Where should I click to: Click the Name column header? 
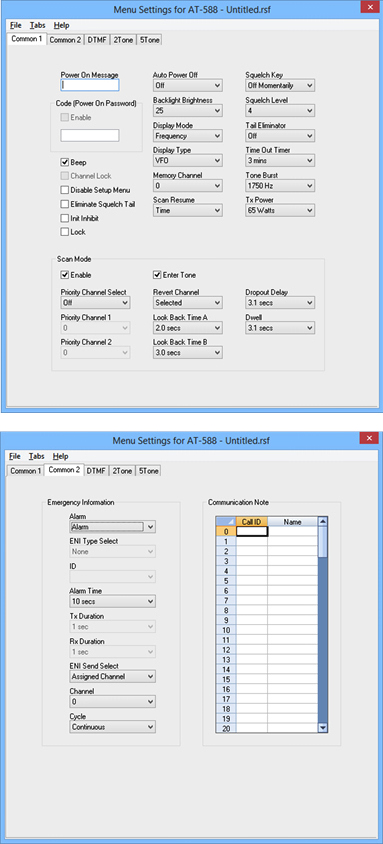click(293, 522)
